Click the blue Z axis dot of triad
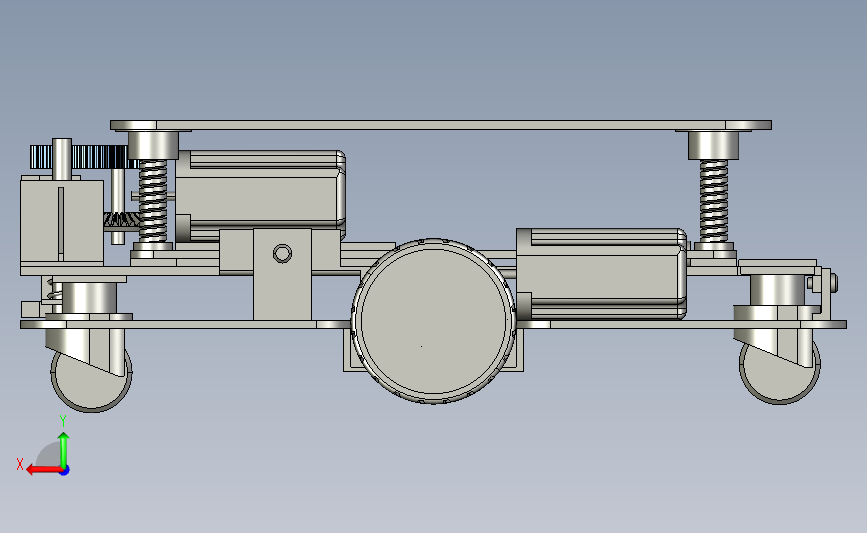The width and height of the screenshot is (867, 533). tap(65, 471)
